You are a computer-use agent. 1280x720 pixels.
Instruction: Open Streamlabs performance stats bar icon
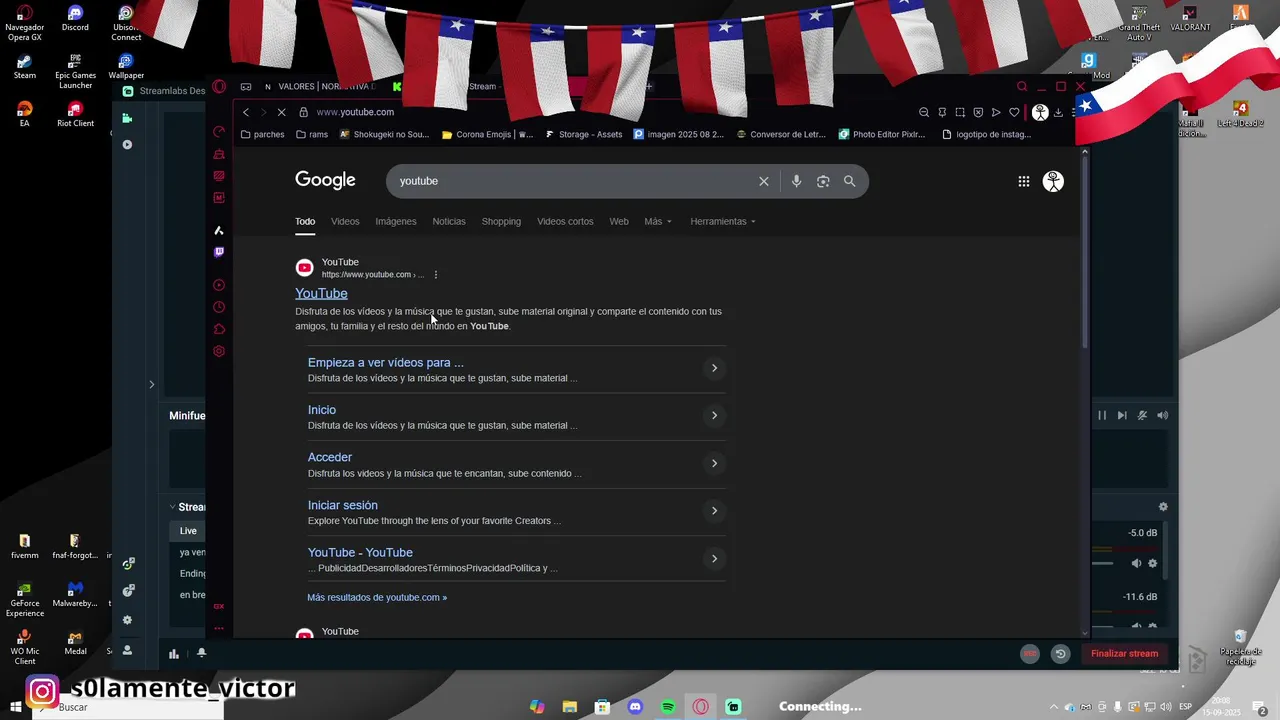[x=174, y=653]
